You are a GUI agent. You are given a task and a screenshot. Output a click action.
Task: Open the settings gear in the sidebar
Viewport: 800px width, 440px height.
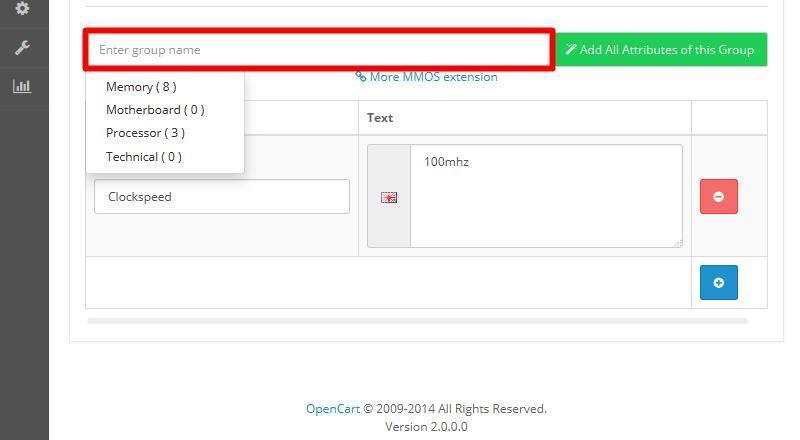[x=22, y=8]
